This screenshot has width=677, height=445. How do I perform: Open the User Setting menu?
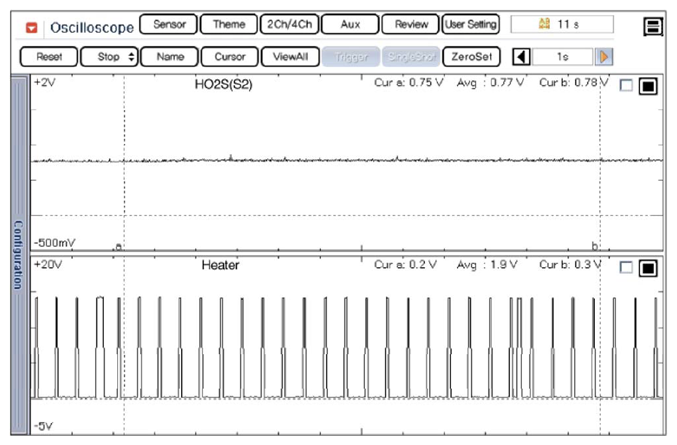(470, 24)
